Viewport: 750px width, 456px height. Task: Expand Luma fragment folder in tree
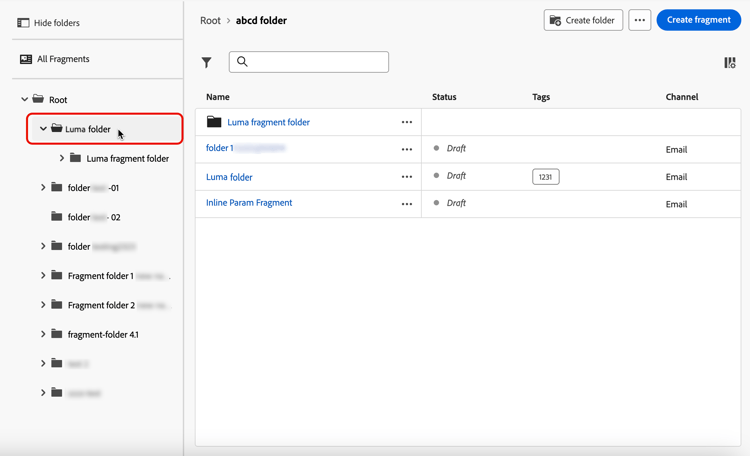pyautogui.click(x=62, y=158)
